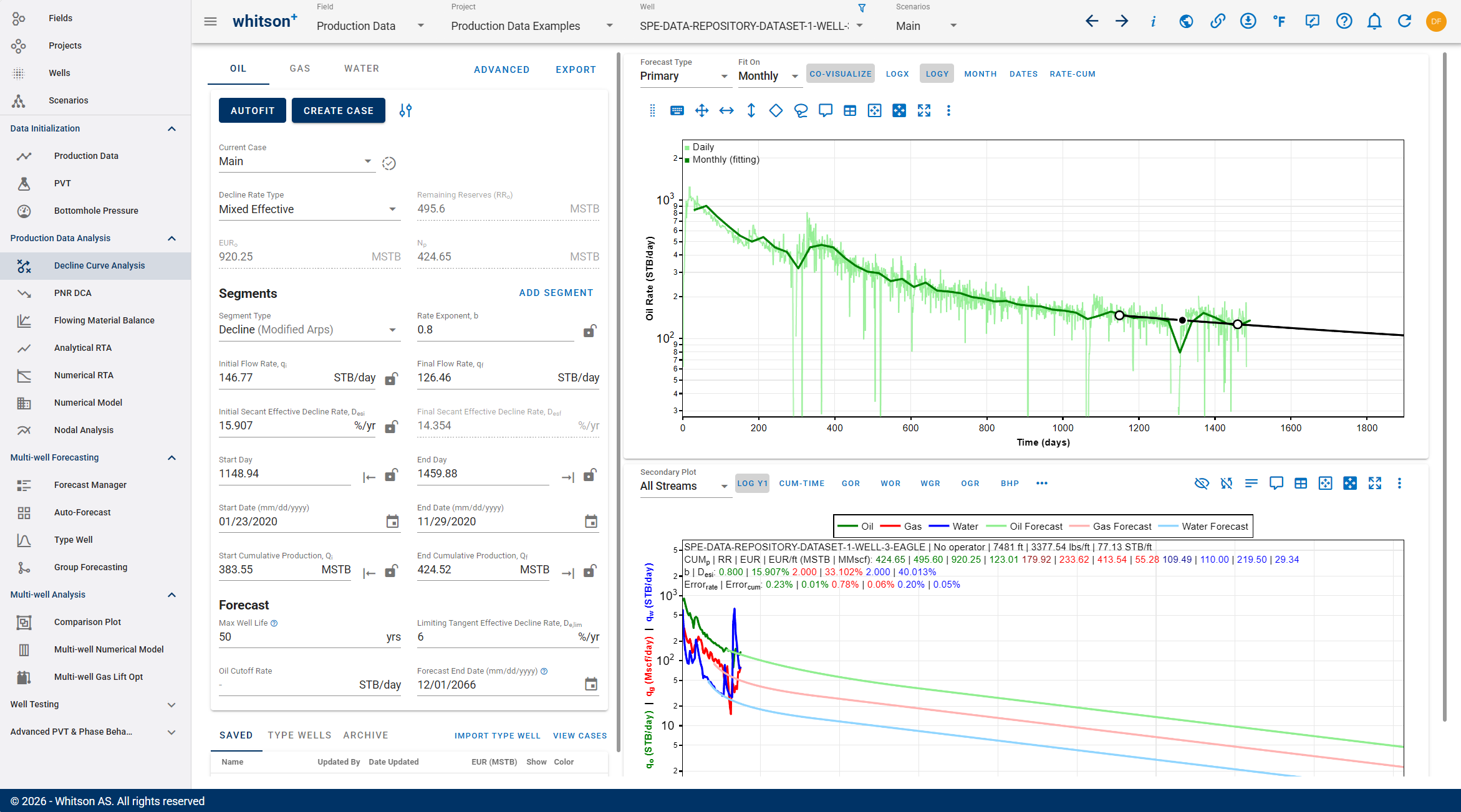The image size is (1461, 812).
Task: Open the hamburger navigation menu
Action: tap(210, 22)
